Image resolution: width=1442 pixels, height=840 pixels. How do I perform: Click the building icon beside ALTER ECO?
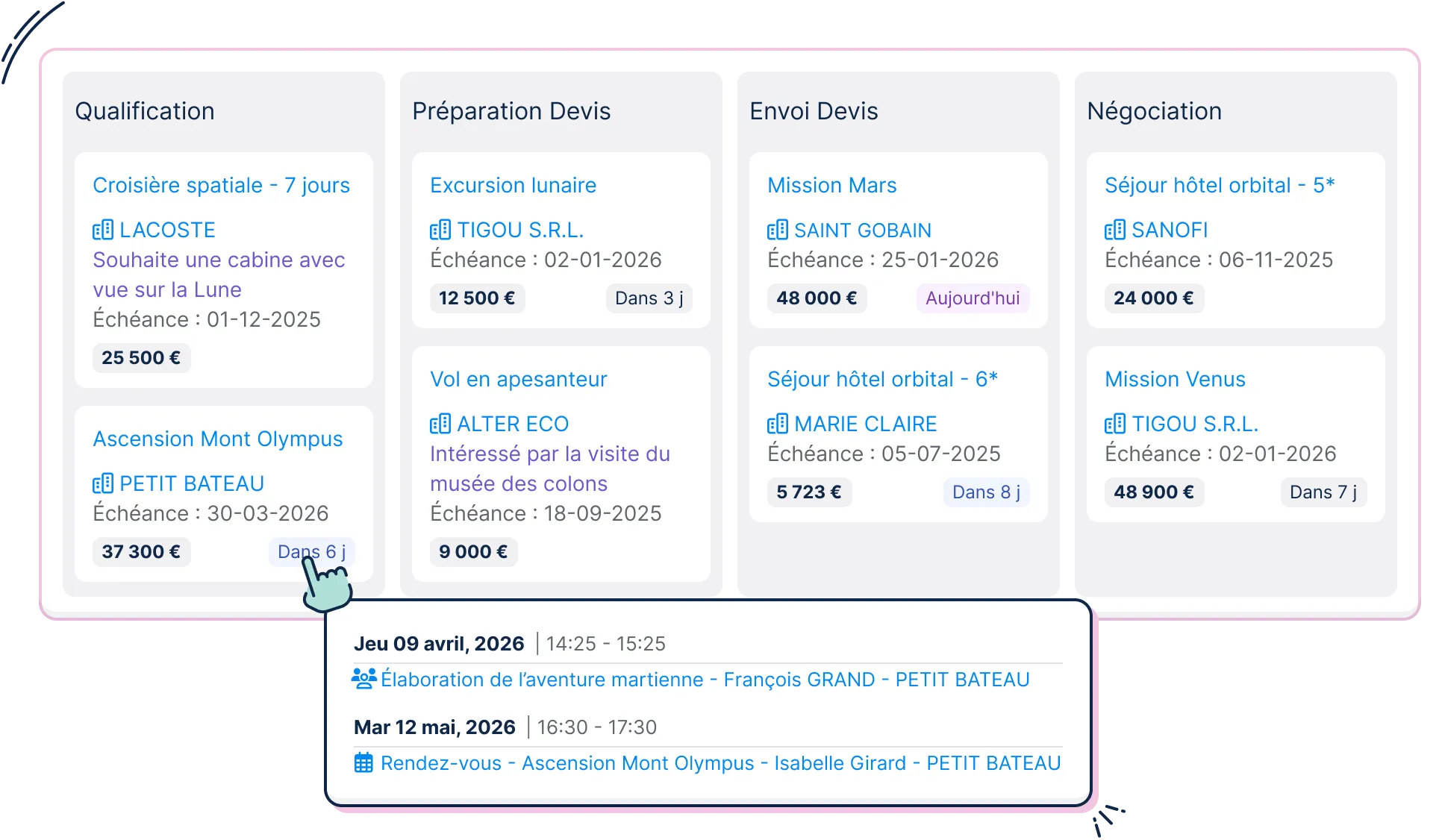point(440,424)
